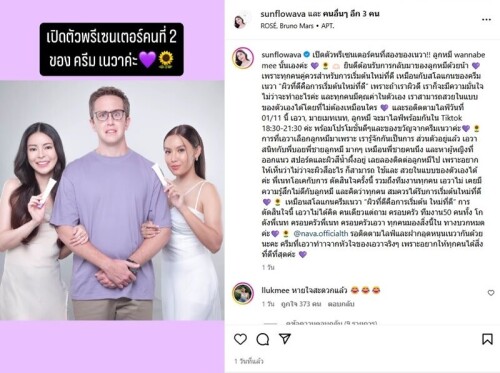View the 373 likes on llukmee's comment
Screen dimensions: 500x373
[301, 304]
